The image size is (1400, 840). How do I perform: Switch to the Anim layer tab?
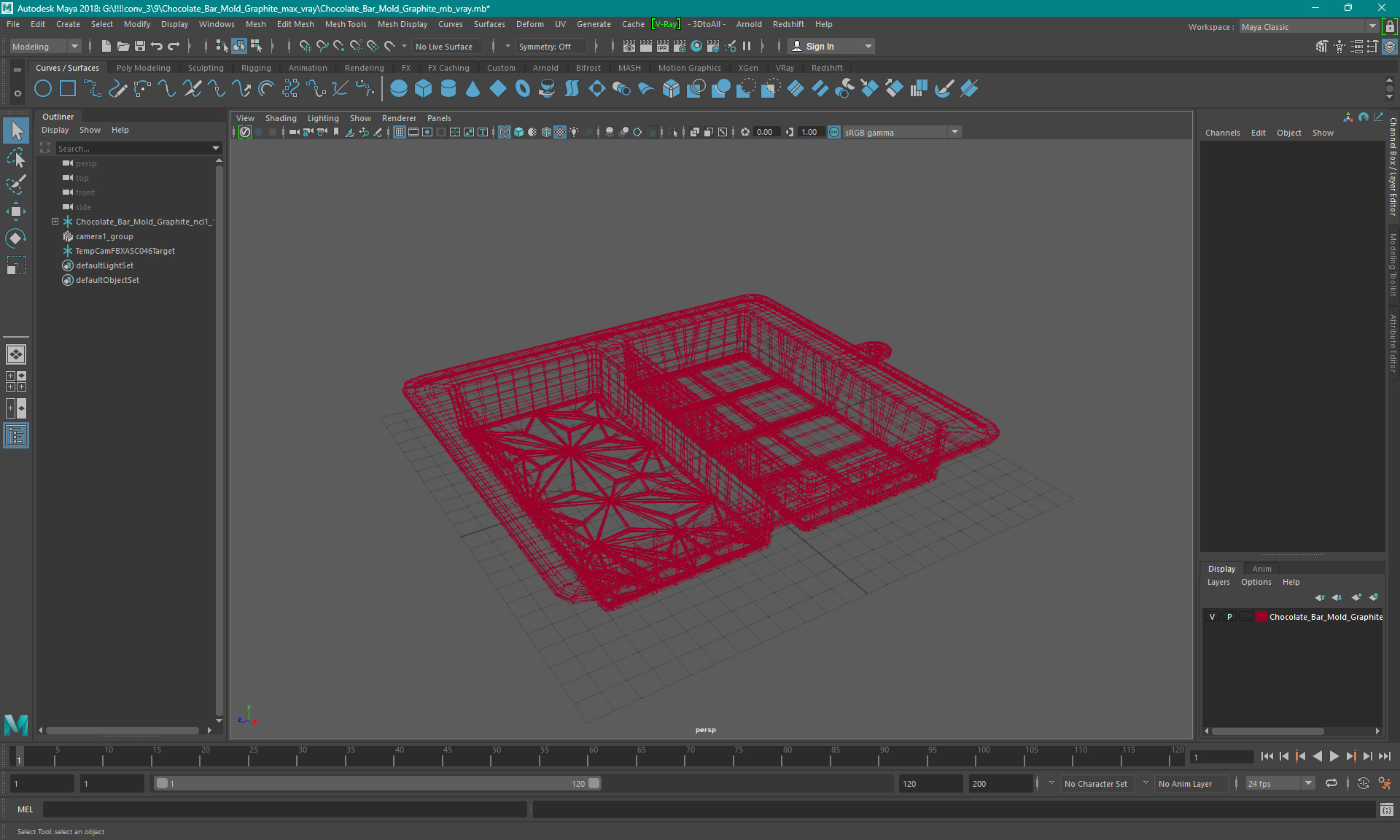coord(1261,569)
